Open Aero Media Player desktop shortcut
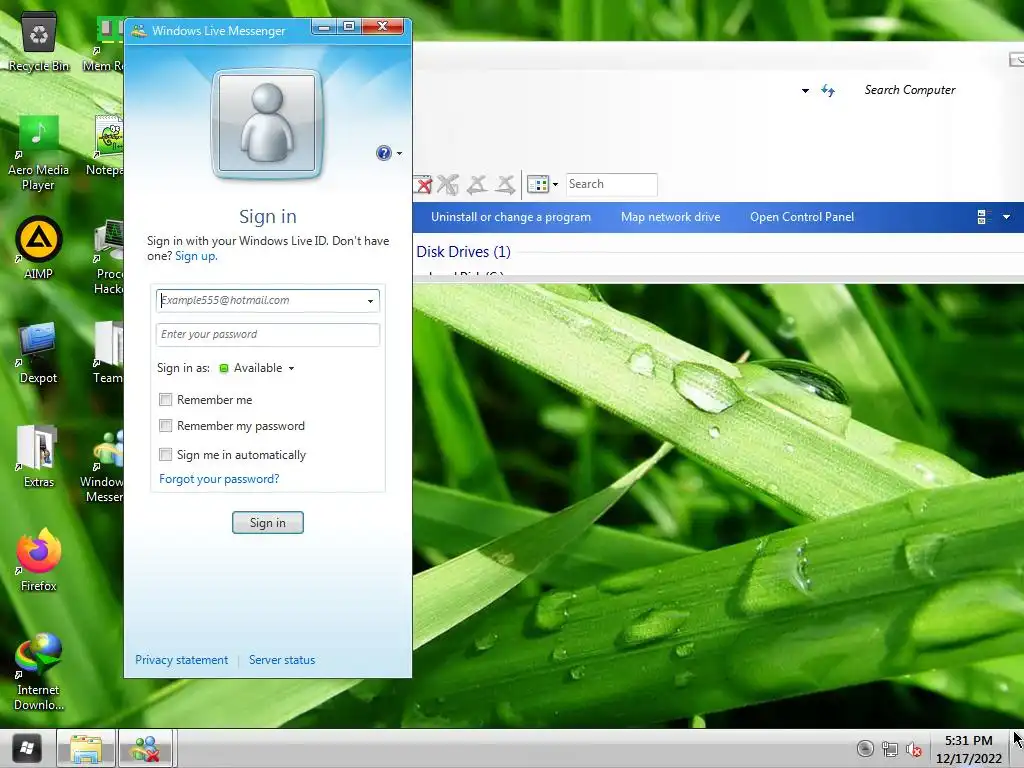1024x768 pixels. pyautogui.click(x=39, y=153)
